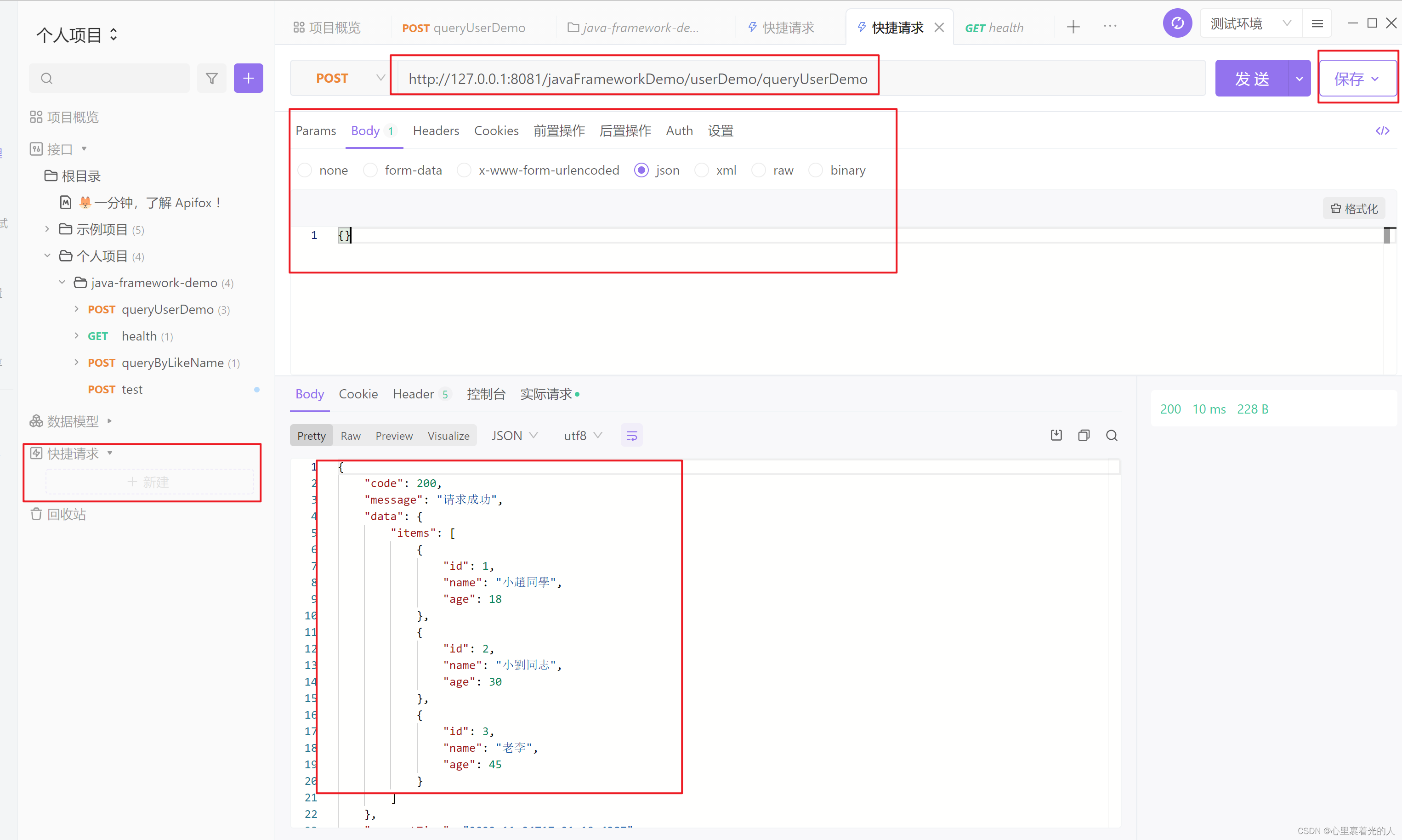Collapse the java-framework-demo folder
Image resolution: width=1402 pixels, height=840 pixels.
(62, 283)
